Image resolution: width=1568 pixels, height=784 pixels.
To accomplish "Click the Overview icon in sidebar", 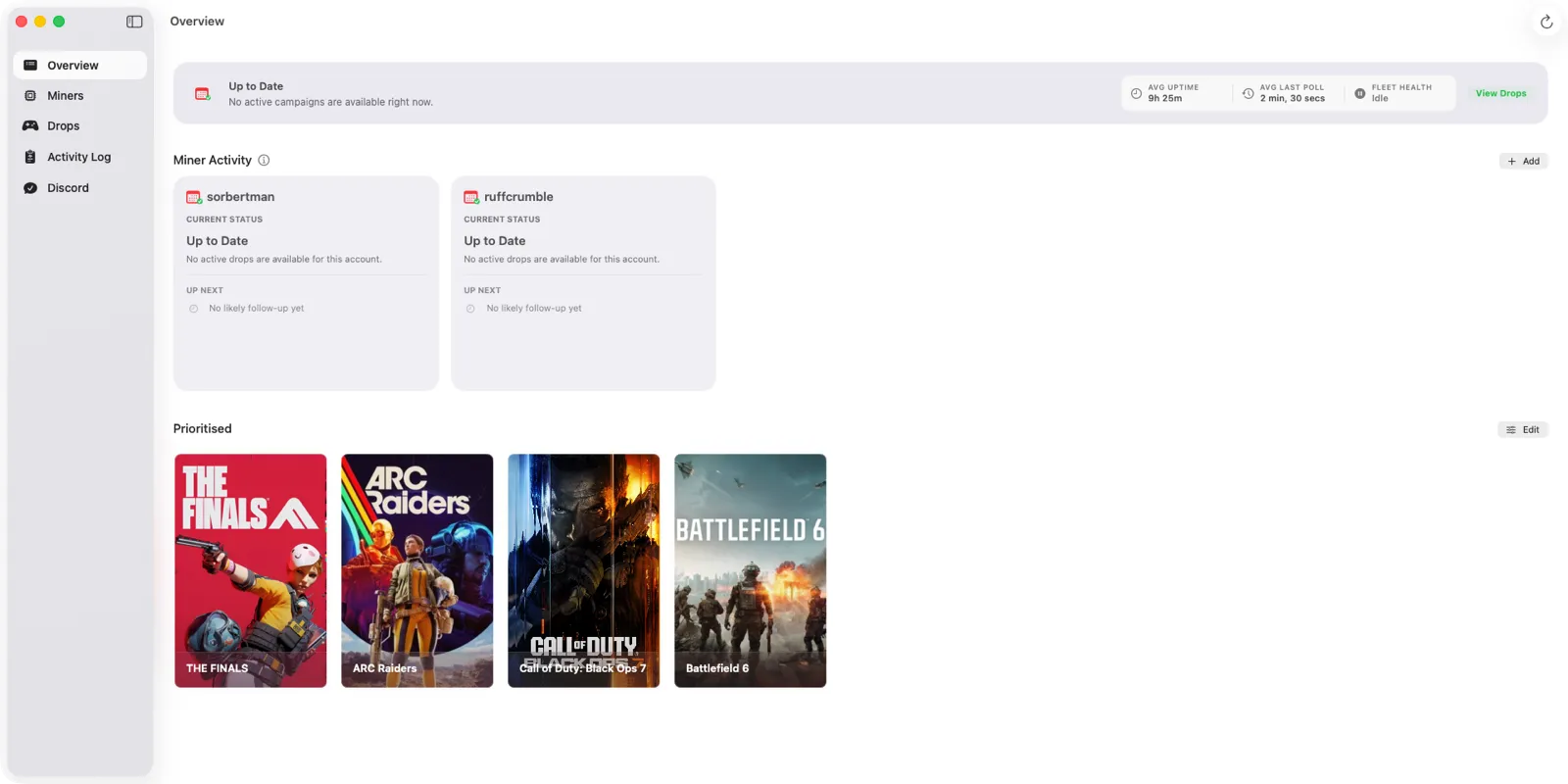I will click(30, 66).
